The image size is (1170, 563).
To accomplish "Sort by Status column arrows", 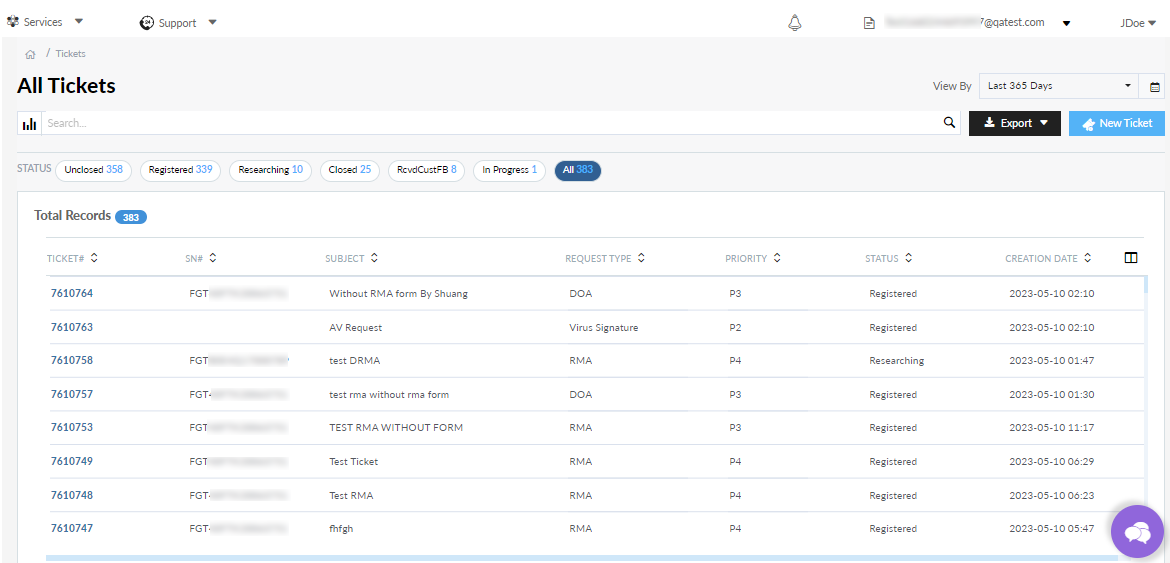I will click(x=909, y=258).
